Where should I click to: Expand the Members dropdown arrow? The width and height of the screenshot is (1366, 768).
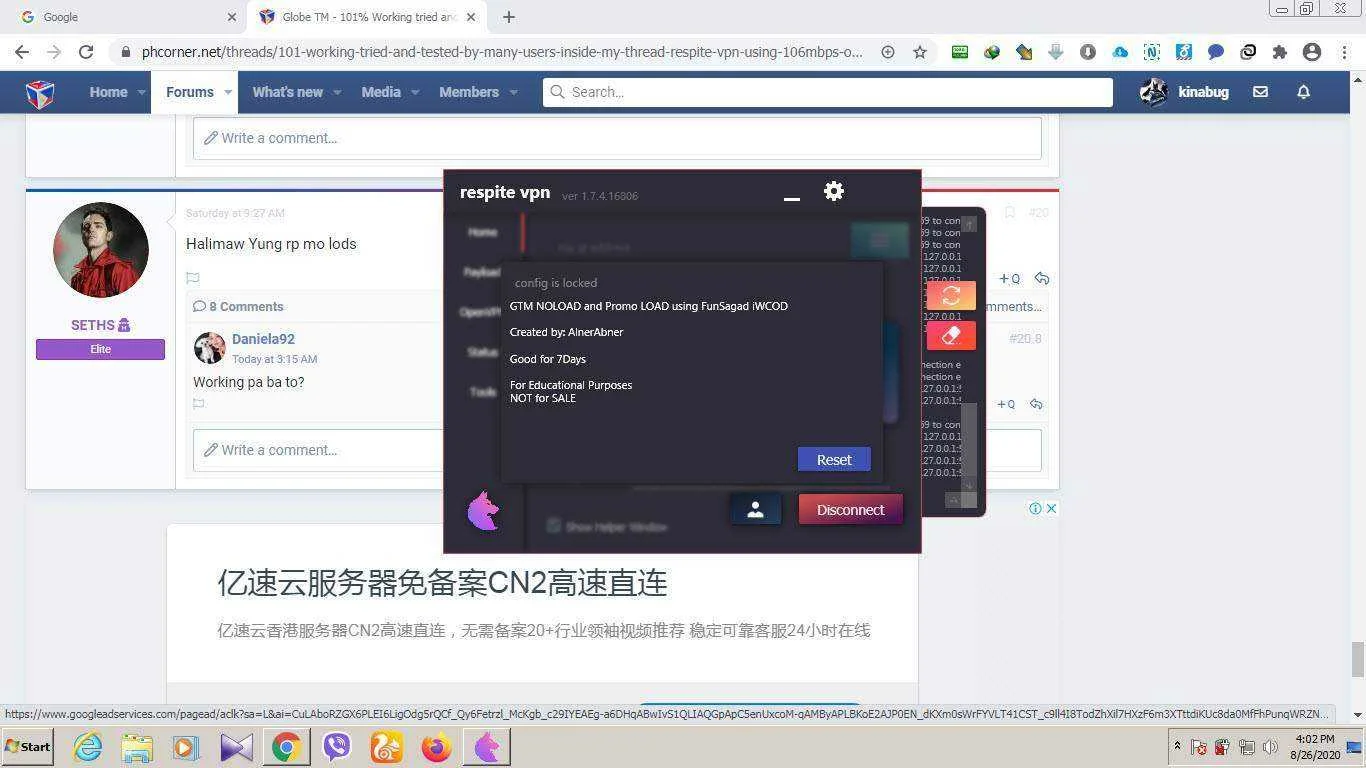coord(513,92)
